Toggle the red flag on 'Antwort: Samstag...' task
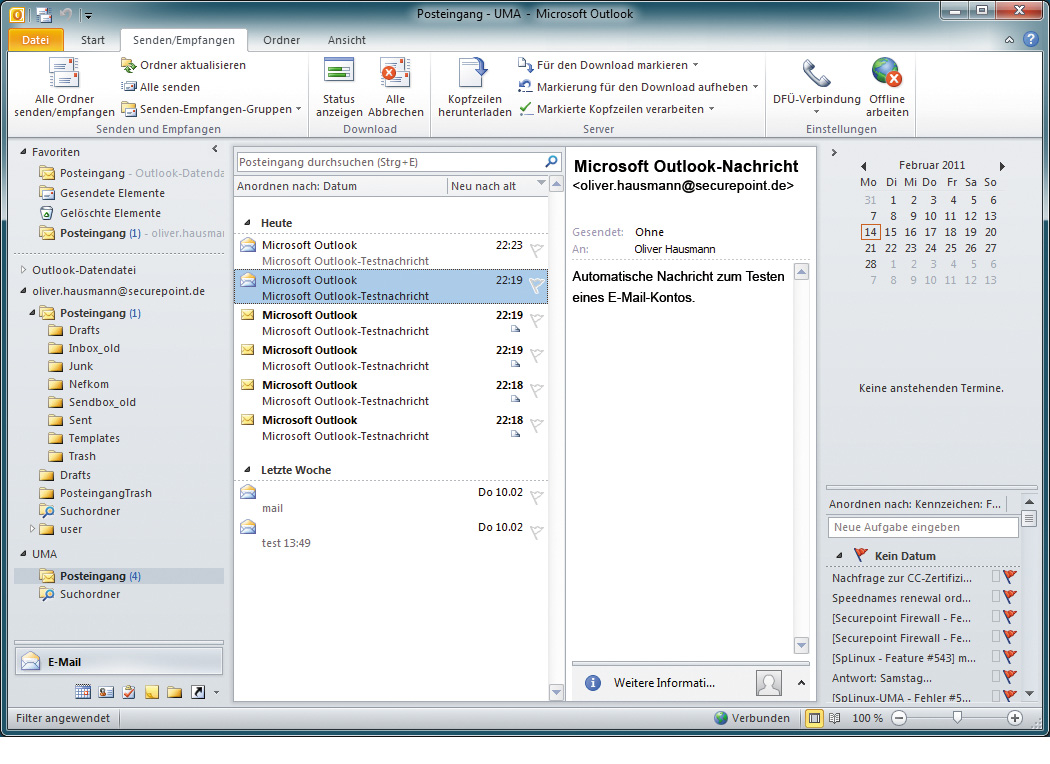 (1010, 677)
